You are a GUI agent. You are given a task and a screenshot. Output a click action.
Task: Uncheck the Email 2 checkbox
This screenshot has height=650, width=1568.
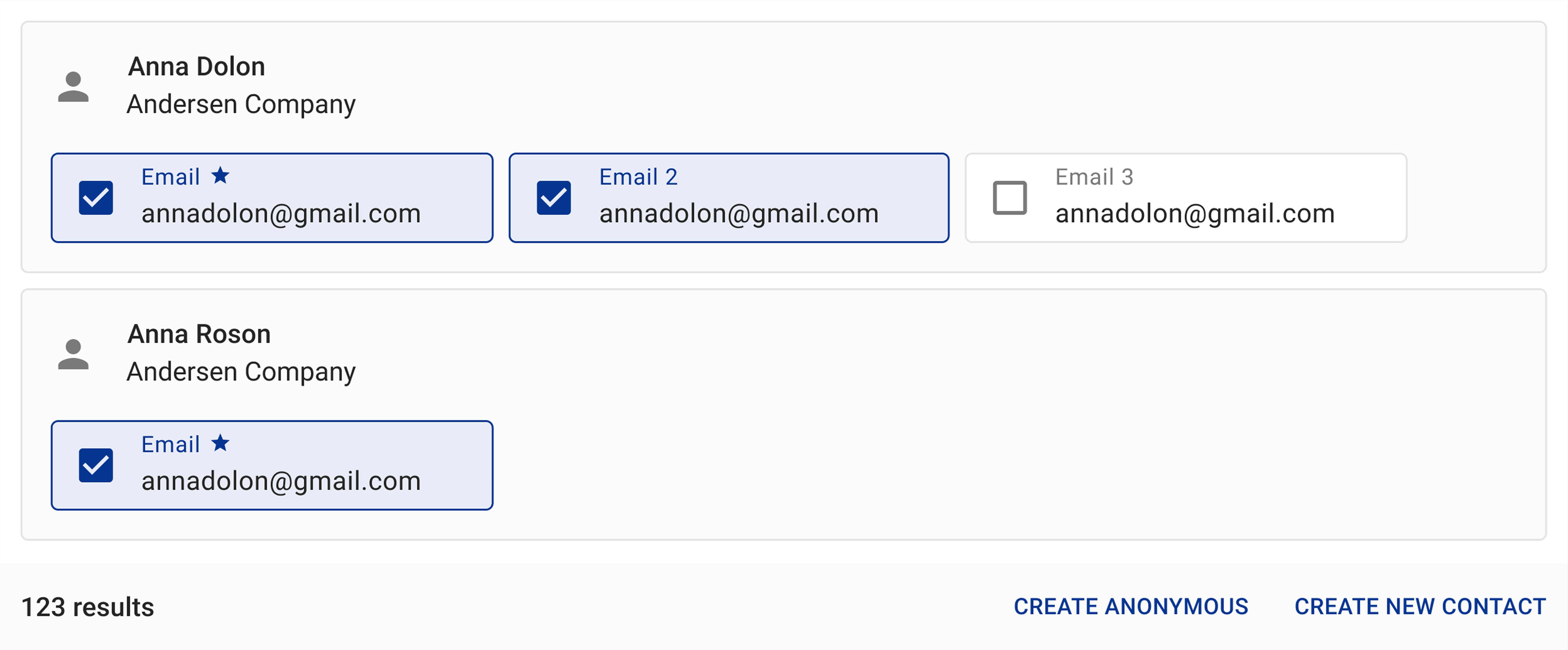point(553,198)
